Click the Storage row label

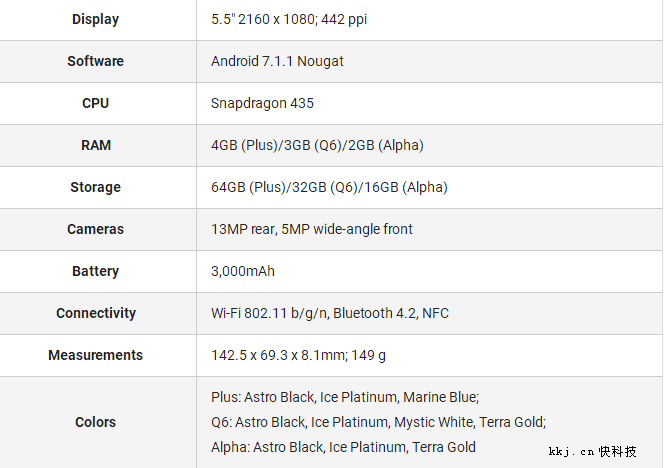tap(96, 187)
